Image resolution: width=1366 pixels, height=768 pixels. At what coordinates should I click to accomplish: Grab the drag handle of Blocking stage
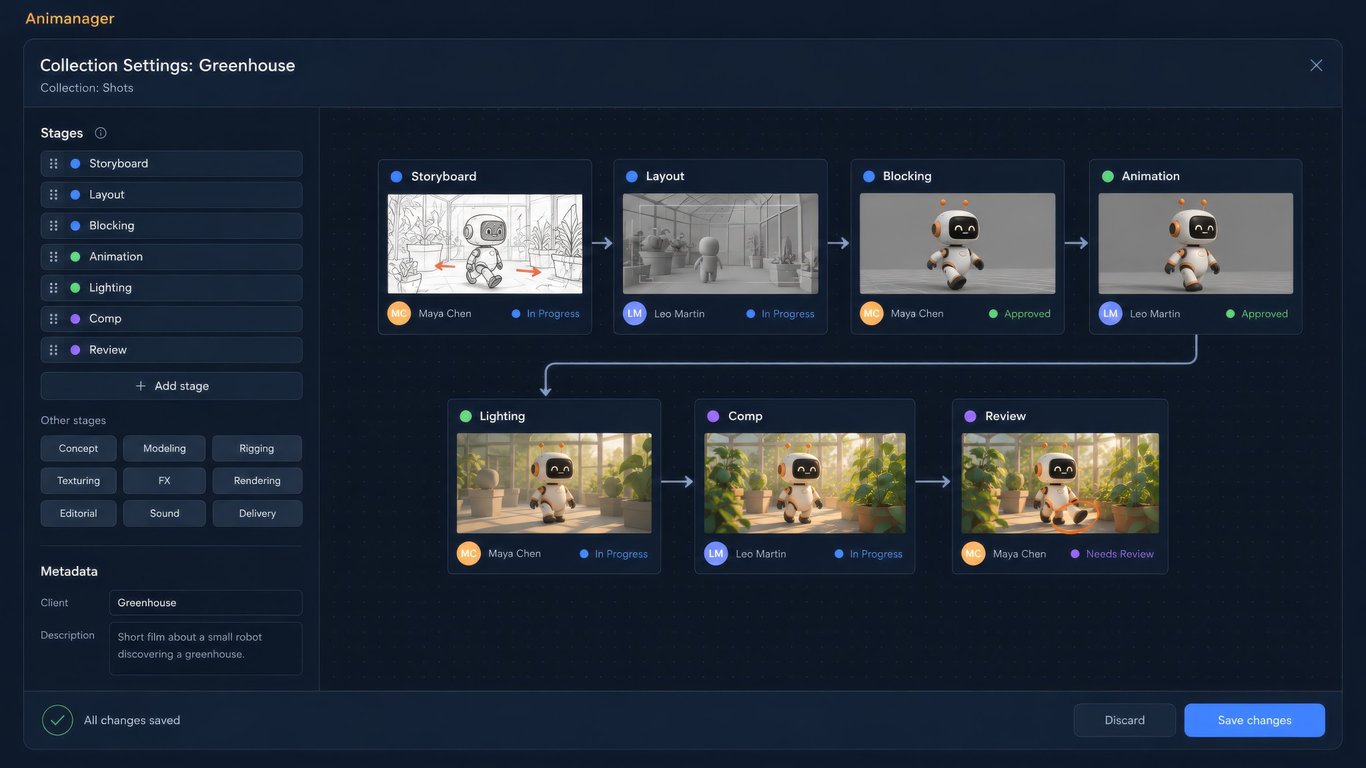(54, 226)
